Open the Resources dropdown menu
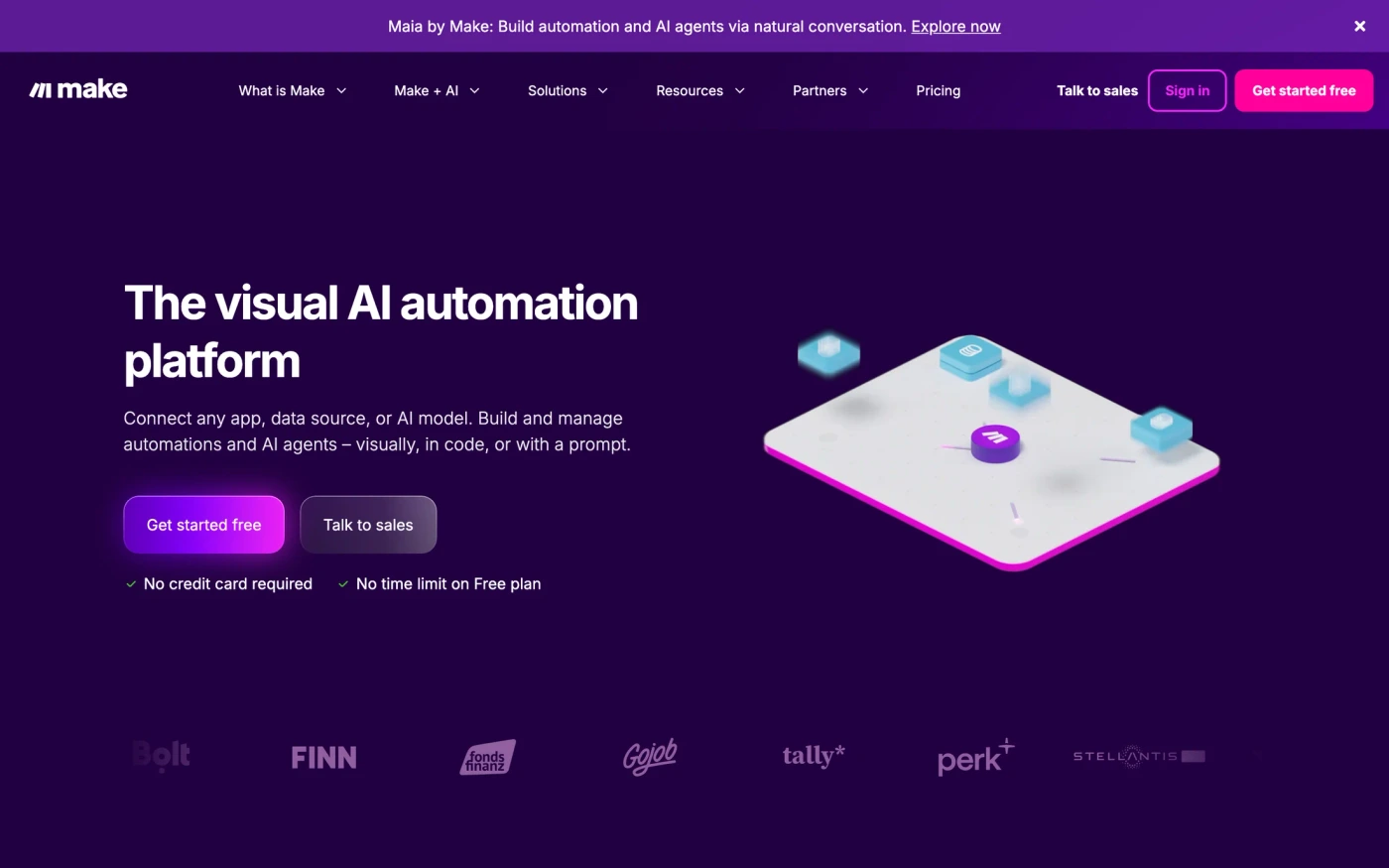The image size is (1389, 868). pos(700,90)
